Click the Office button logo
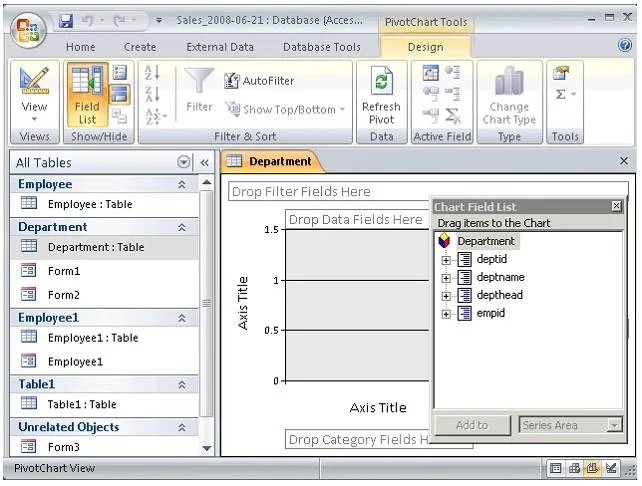 pyautogui.click(x=27, y=31)
